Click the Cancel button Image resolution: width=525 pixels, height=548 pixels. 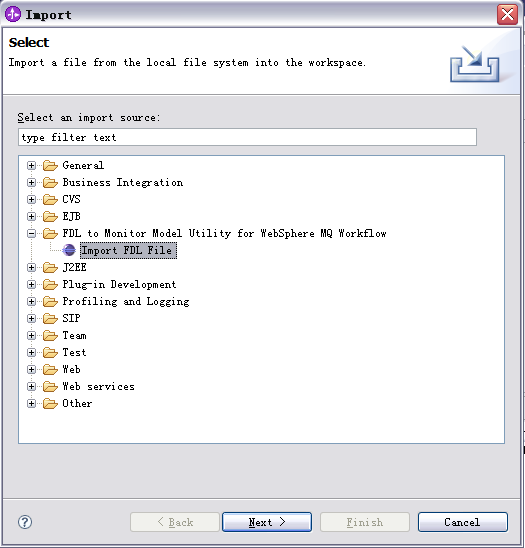pos(462,522)
